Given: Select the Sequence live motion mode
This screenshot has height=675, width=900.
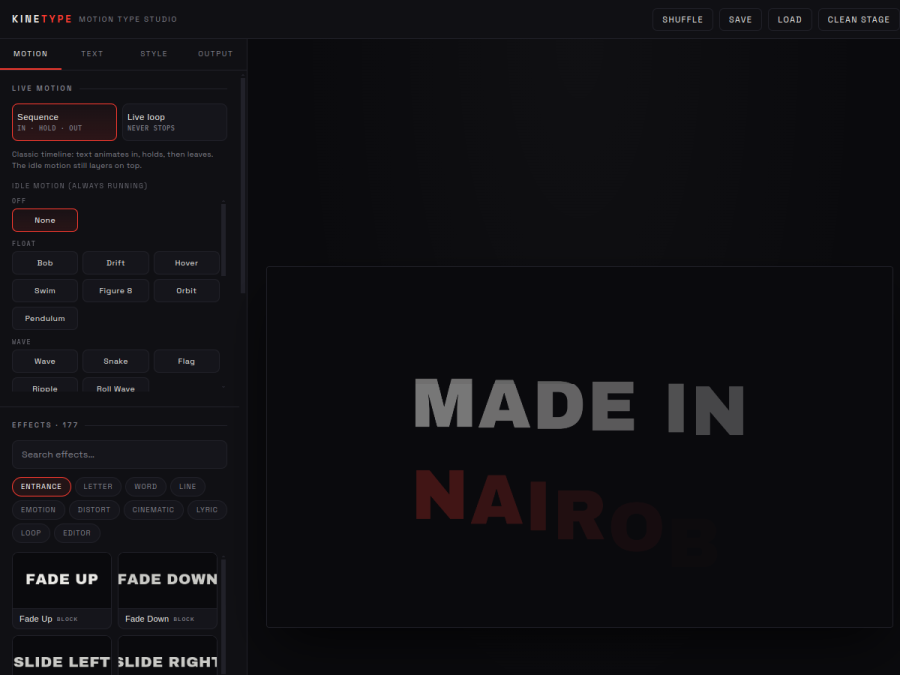Looking at the screenshot, I should (x=64, y=122).
